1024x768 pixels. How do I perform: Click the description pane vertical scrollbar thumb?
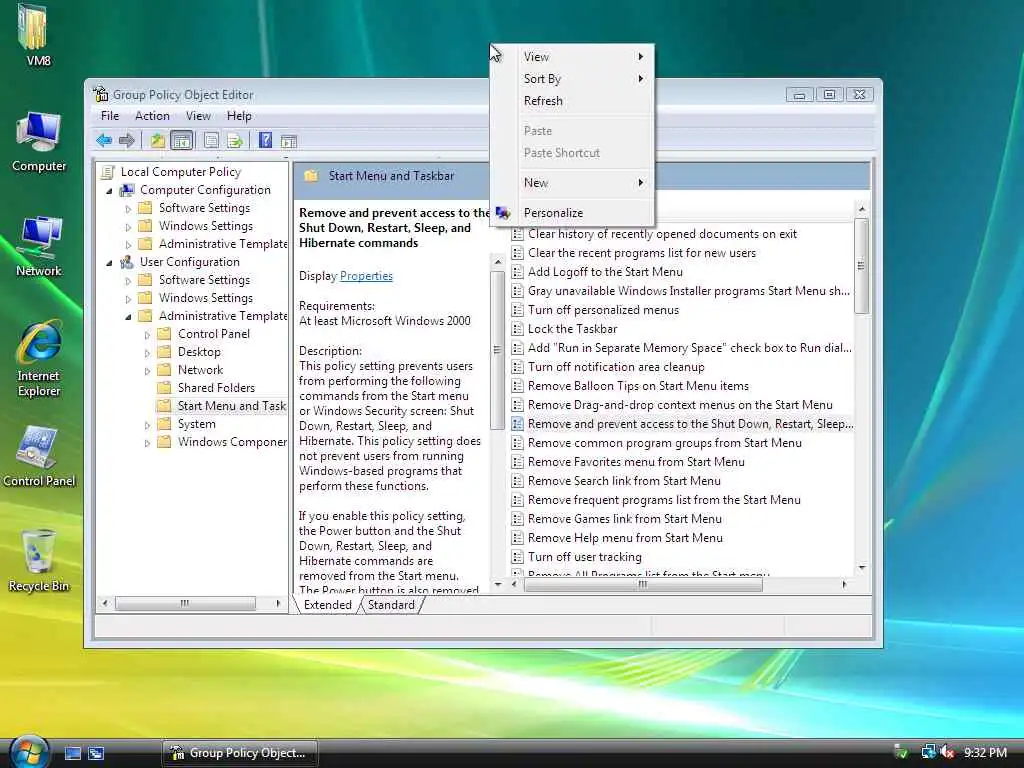(x=497, y=350)
